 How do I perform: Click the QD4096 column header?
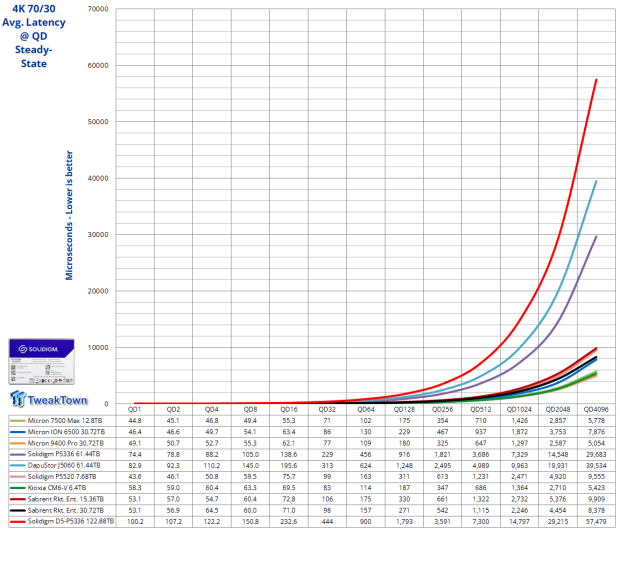coord(596,409)
